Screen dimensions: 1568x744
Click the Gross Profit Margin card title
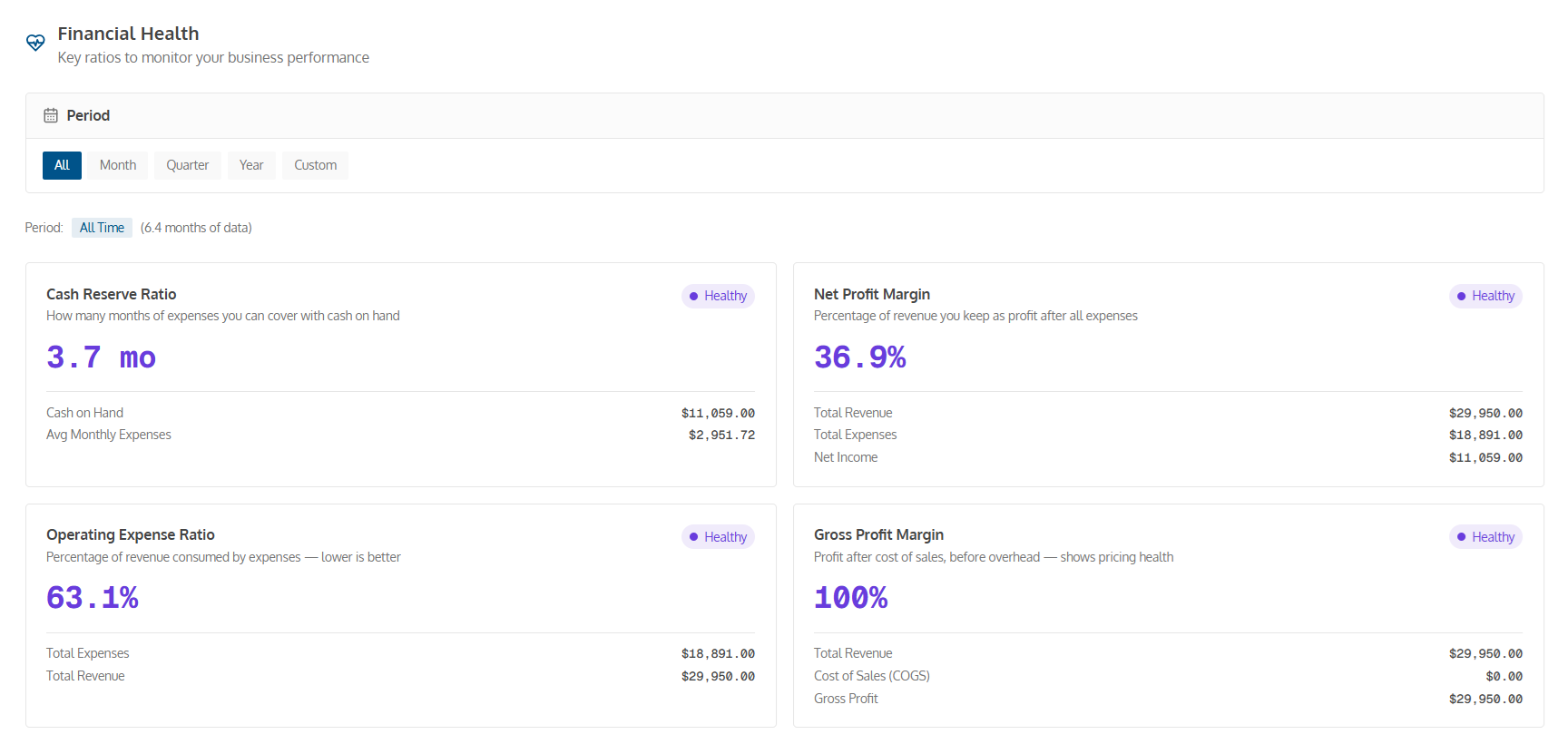878,534
